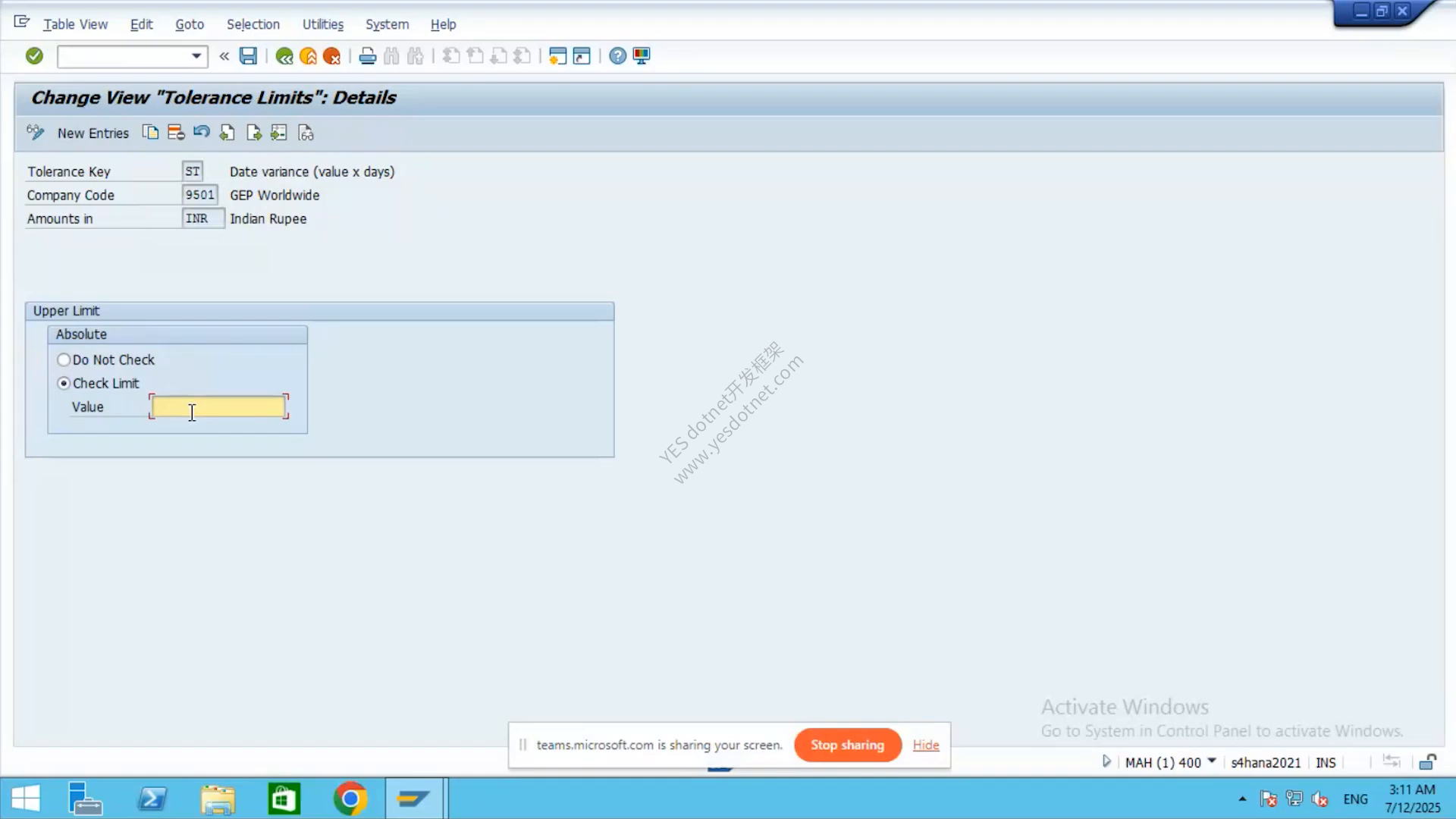Click the orange Exit icon
This screenshot has height=819, width=1456.
click(308, 56)
